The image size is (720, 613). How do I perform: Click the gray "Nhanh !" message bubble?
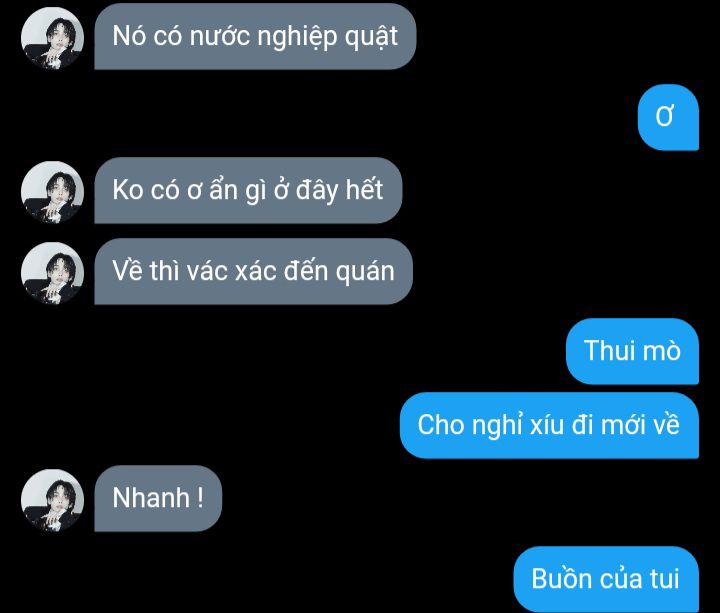click(158, 498)
